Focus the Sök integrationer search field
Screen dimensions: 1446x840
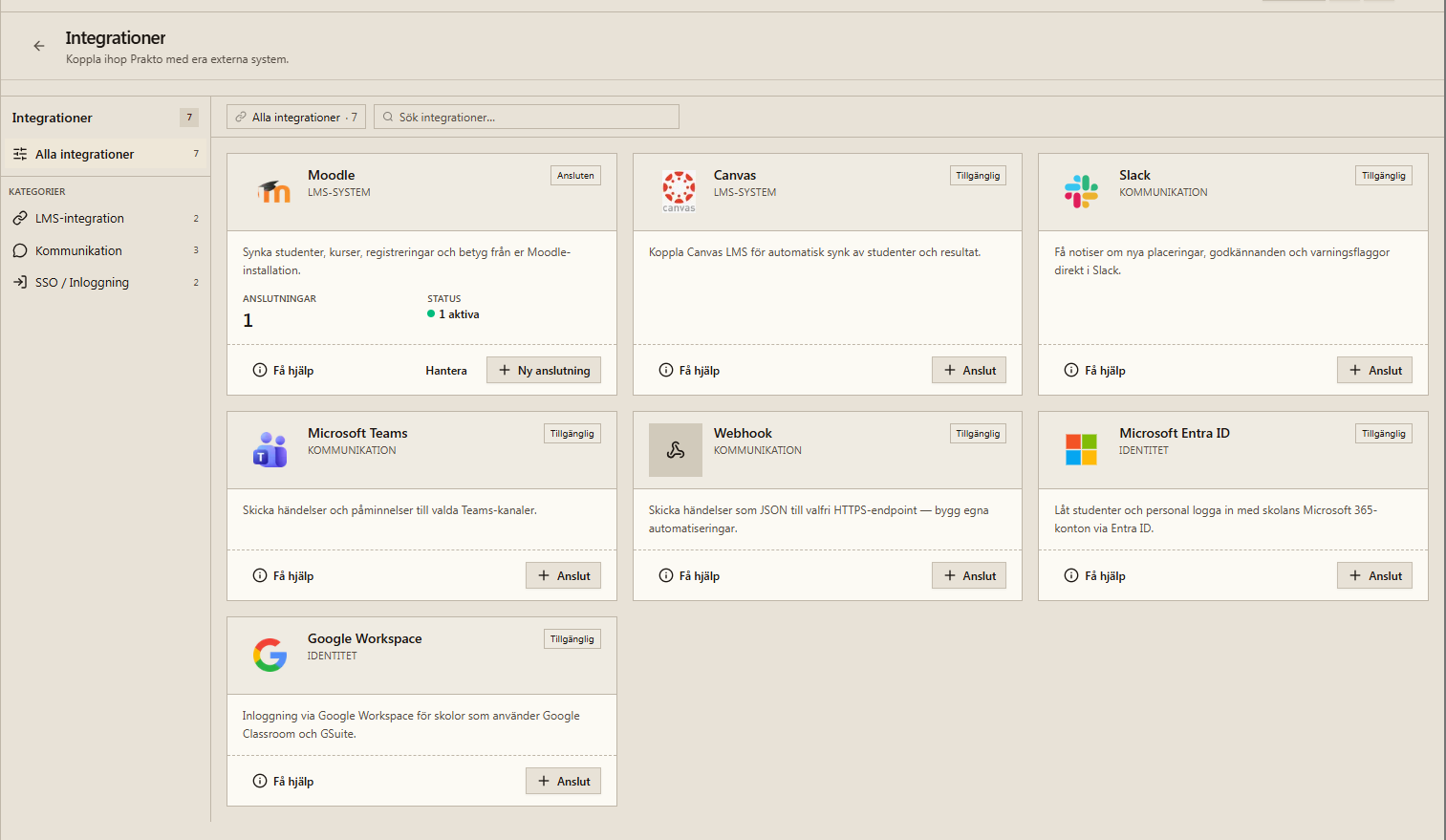pyautogui.click(x=527, y=117)
